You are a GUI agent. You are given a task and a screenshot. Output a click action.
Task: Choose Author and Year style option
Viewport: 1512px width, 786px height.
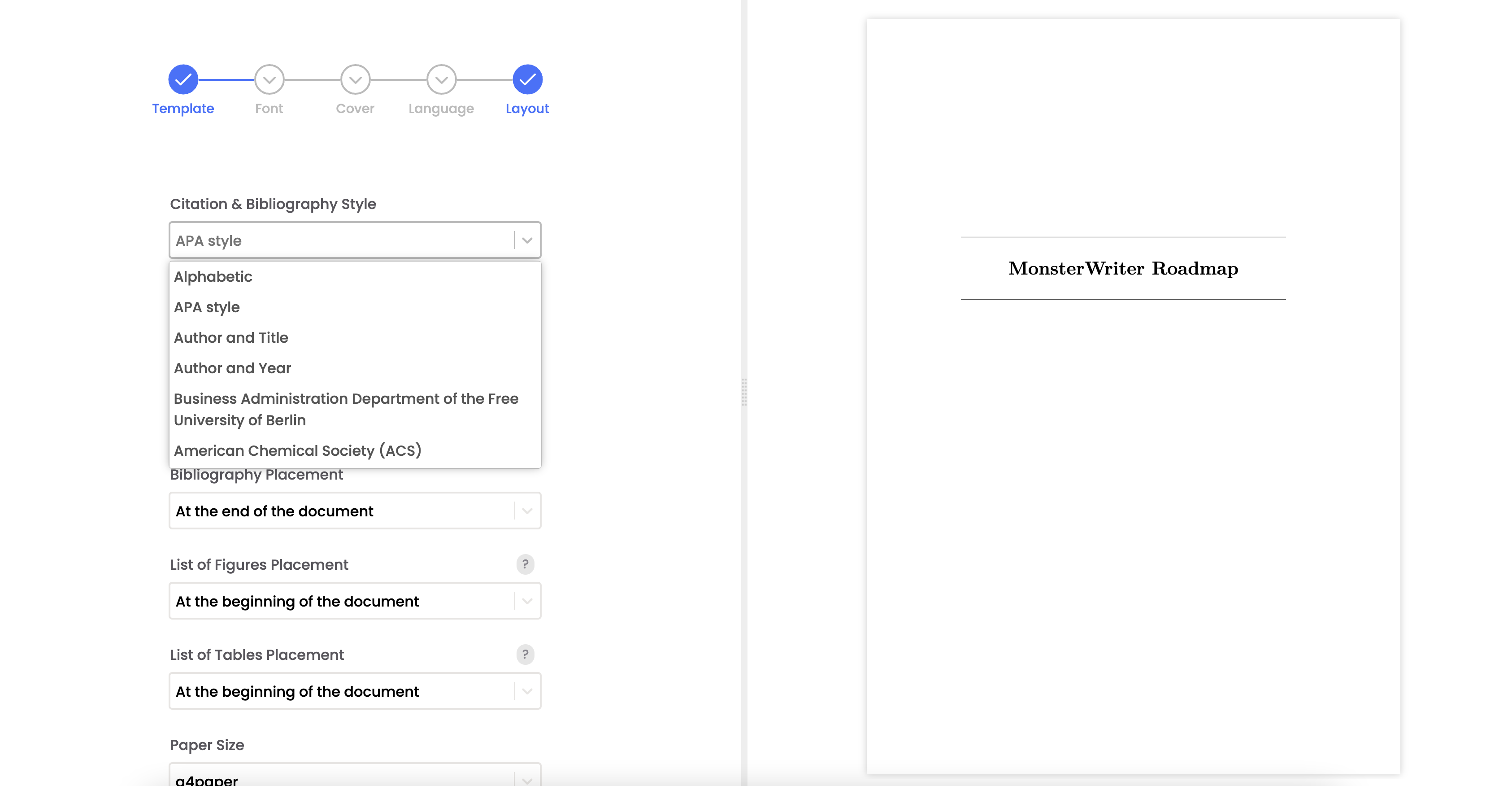pyautogui.click(x=355, y=368)
